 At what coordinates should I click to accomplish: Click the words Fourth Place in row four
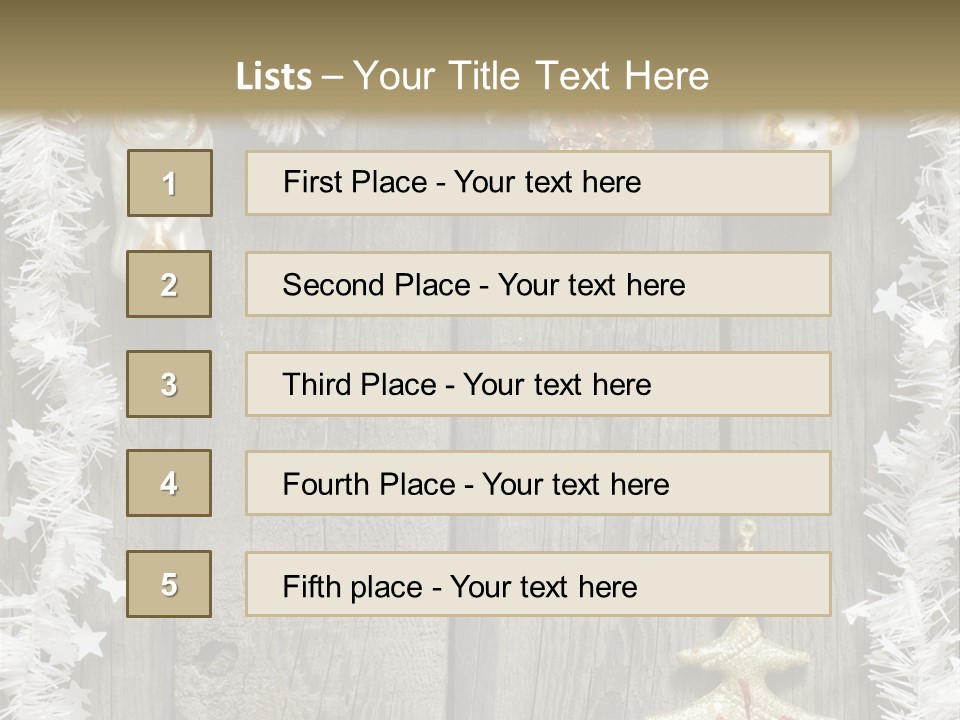(x=369, y=484)
